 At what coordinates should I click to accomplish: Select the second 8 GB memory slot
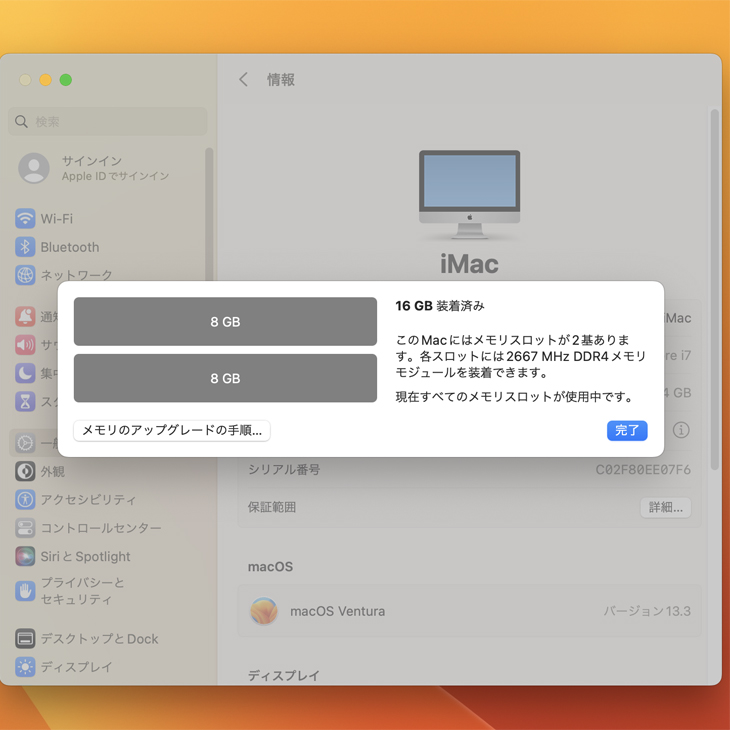pos(225,378)
